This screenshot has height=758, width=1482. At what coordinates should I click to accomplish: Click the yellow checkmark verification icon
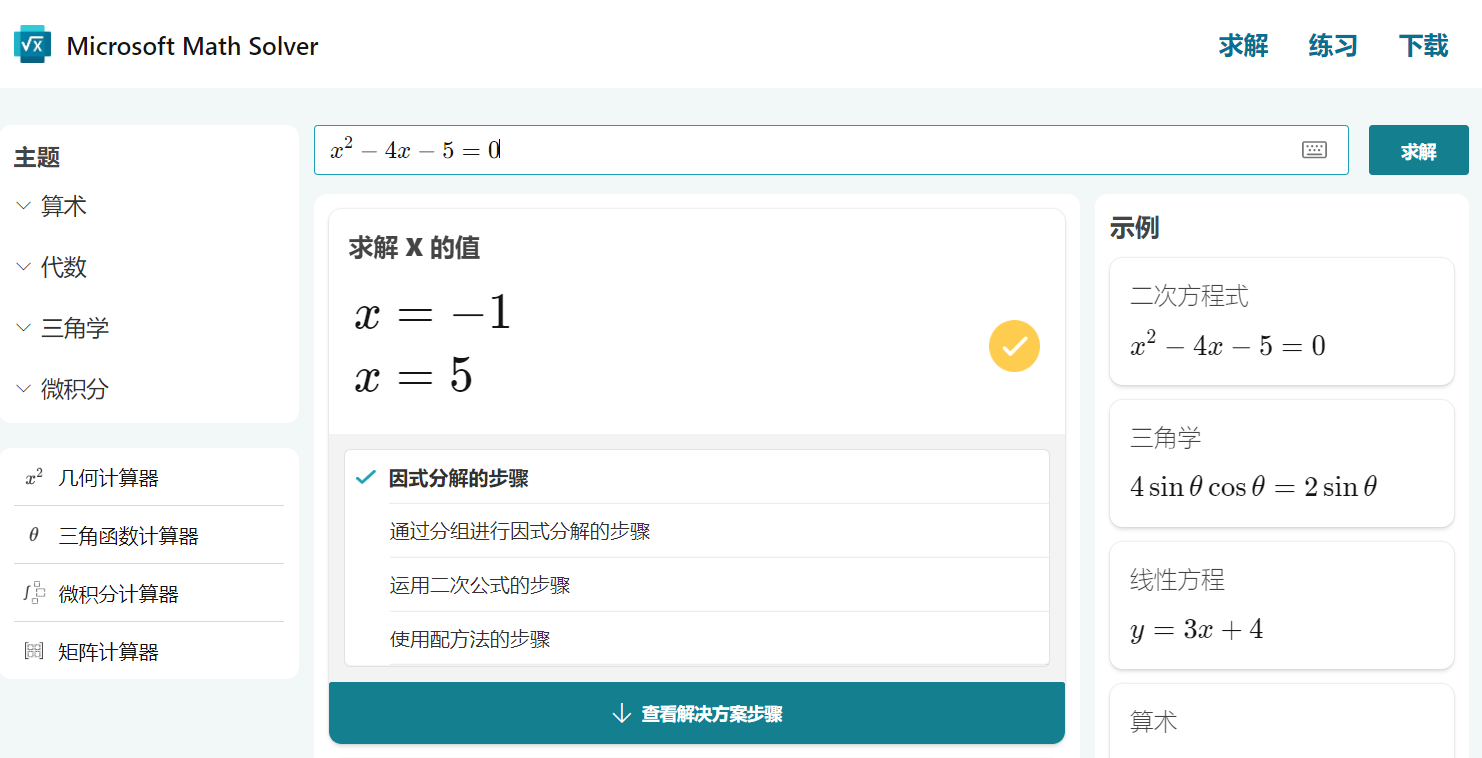[1014, 346]
